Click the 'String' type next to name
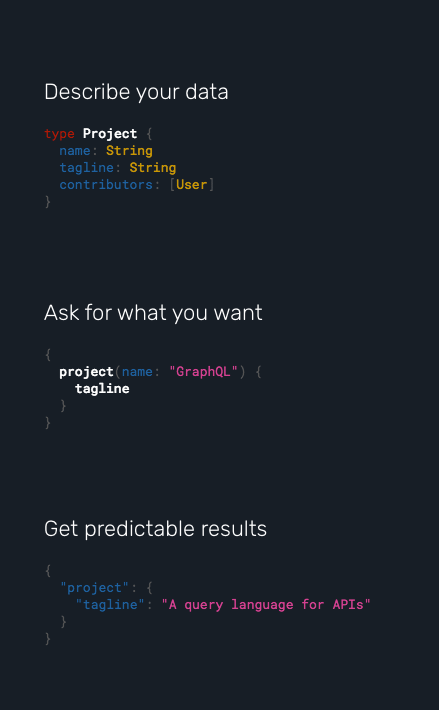Screen dimensions: 439x710 pyautogui.click(x=129, y=150)
